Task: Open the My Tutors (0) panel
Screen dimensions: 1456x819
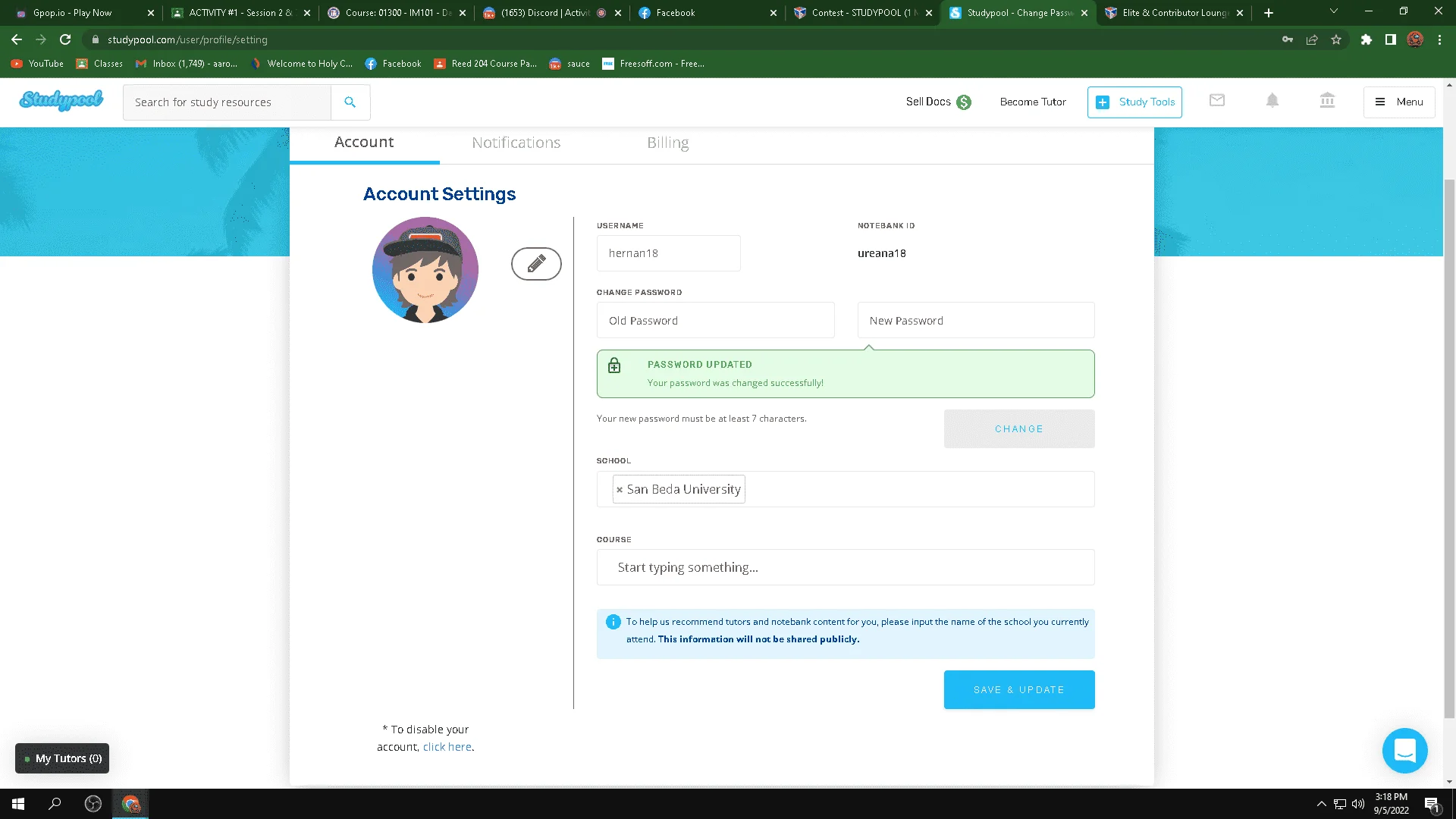Action: coord(62,758)
